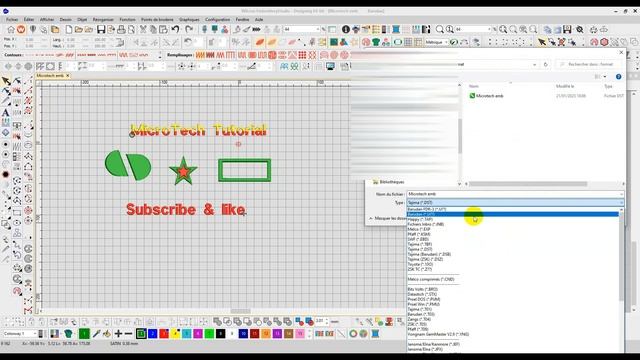Select the Microtech.emb file in dialog list

pos(486,96)
